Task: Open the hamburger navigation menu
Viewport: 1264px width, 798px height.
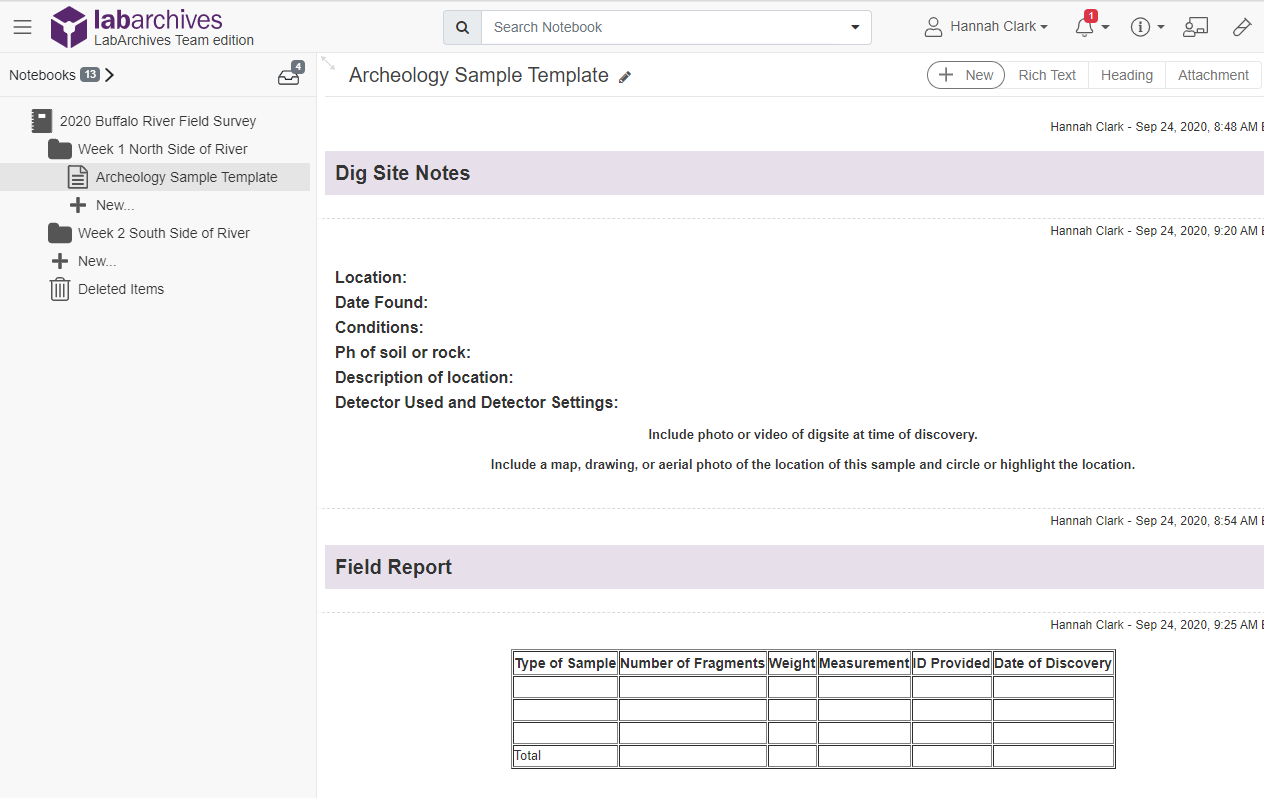Action: click(22, 27)
